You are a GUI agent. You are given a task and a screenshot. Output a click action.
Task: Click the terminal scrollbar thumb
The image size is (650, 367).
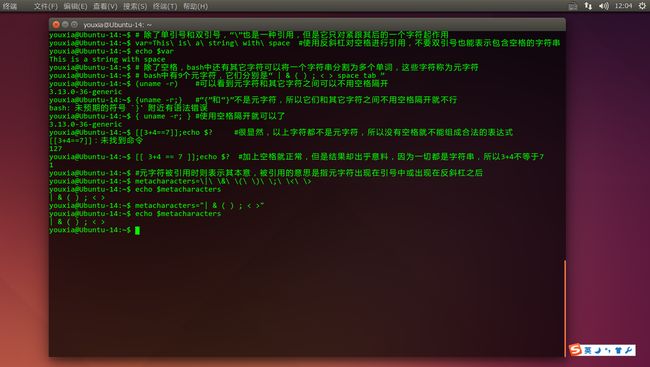pyautogui.click(x=565, y=308)
